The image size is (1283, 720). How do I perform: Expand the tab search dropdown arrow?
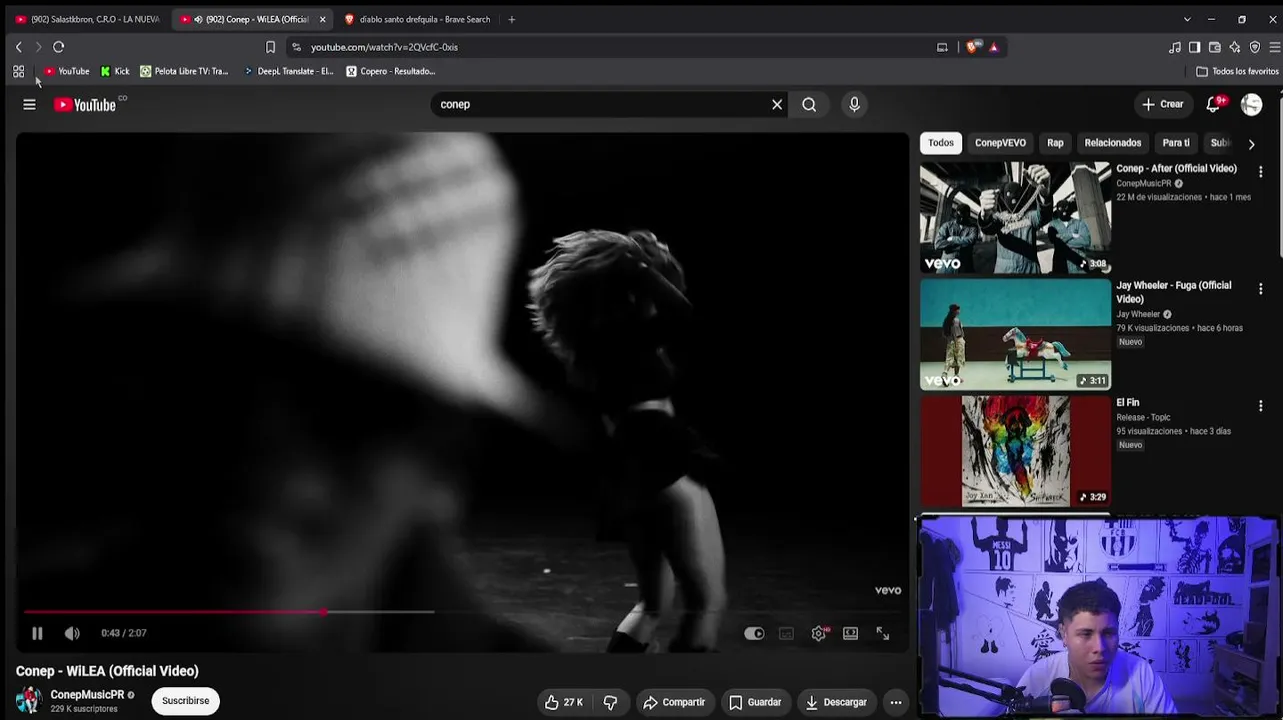(x=1187, y=19)
